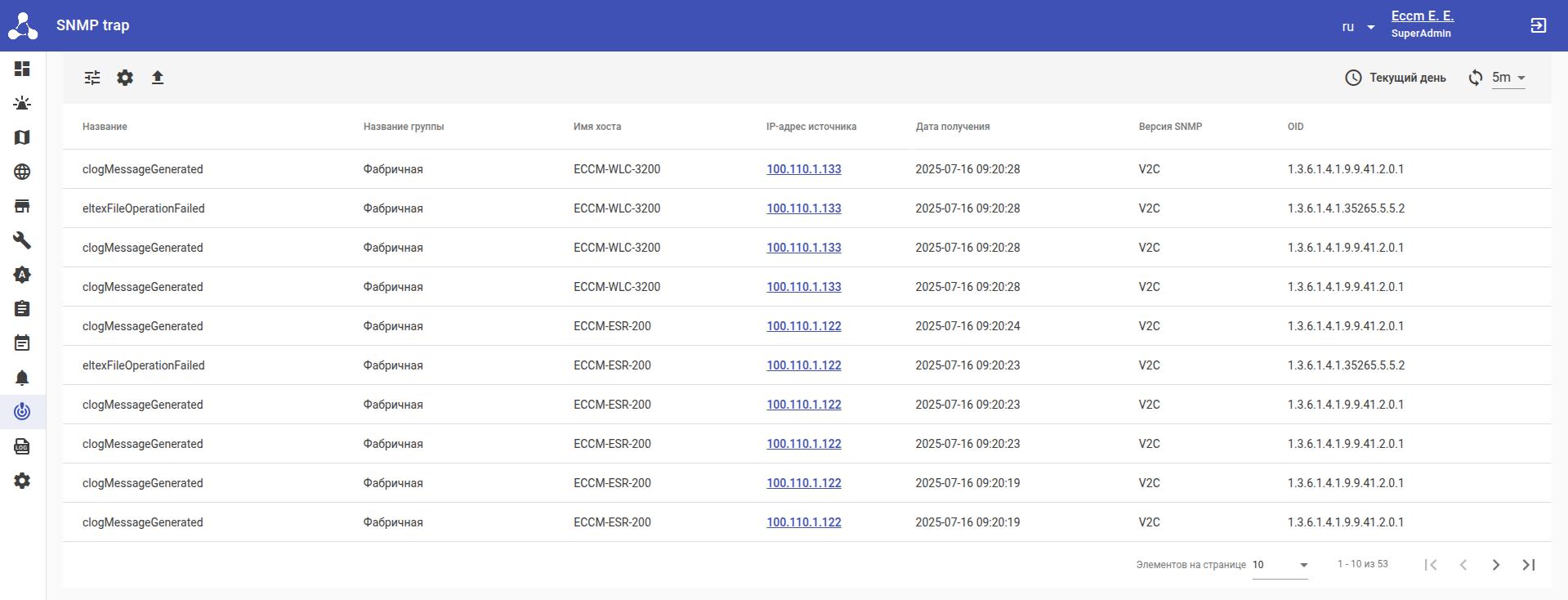The image size is (1568, 600).
Task: Click the logout icon in header
Action: pos(1538,25)
